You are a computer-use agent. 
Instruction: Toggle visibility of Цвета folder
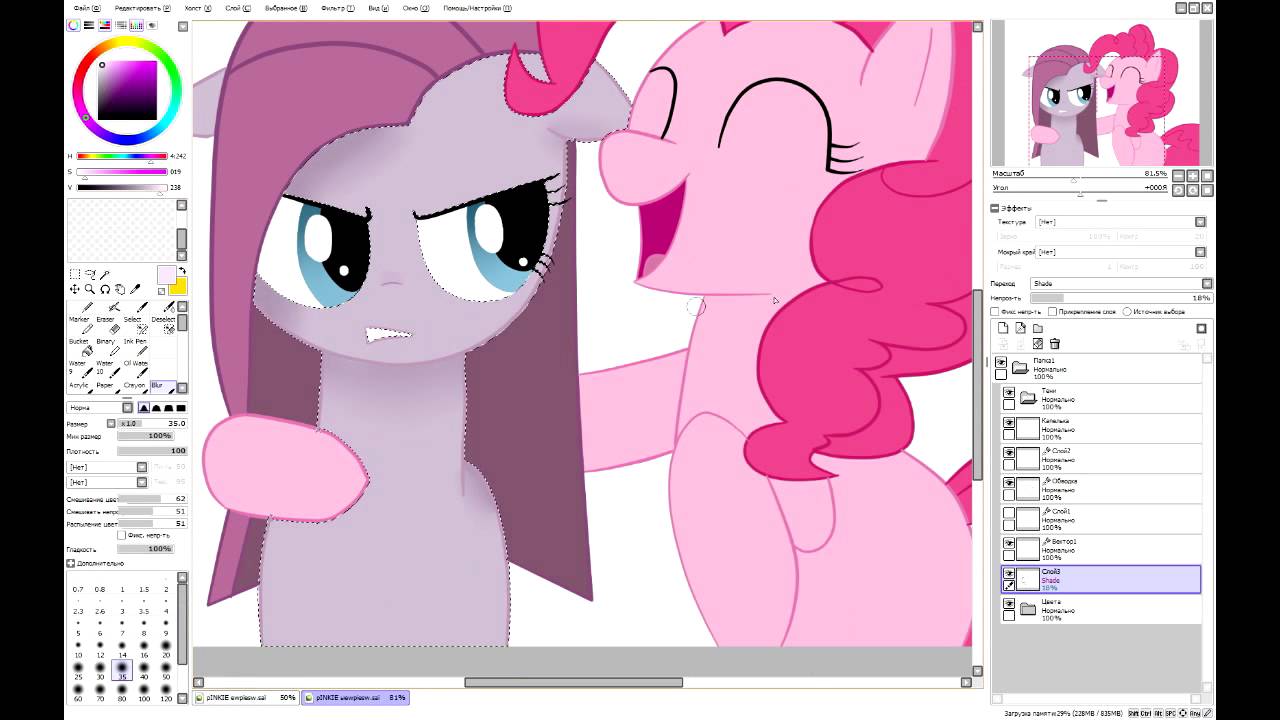click(x=1009, y=604)
